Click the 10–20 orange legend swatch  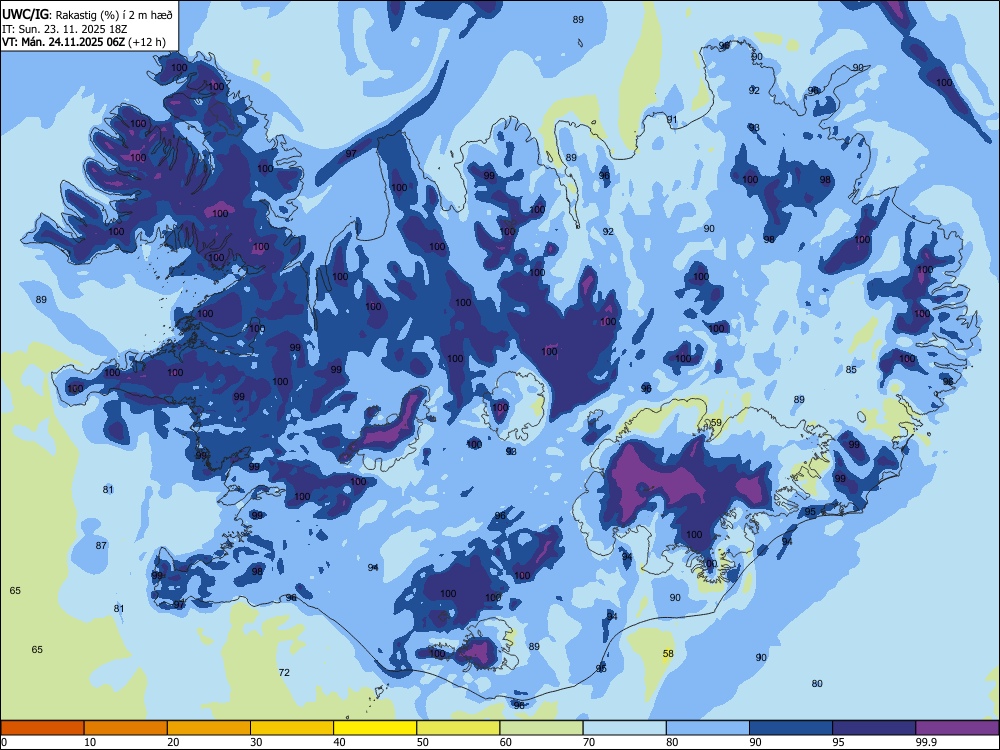(126, 728)
